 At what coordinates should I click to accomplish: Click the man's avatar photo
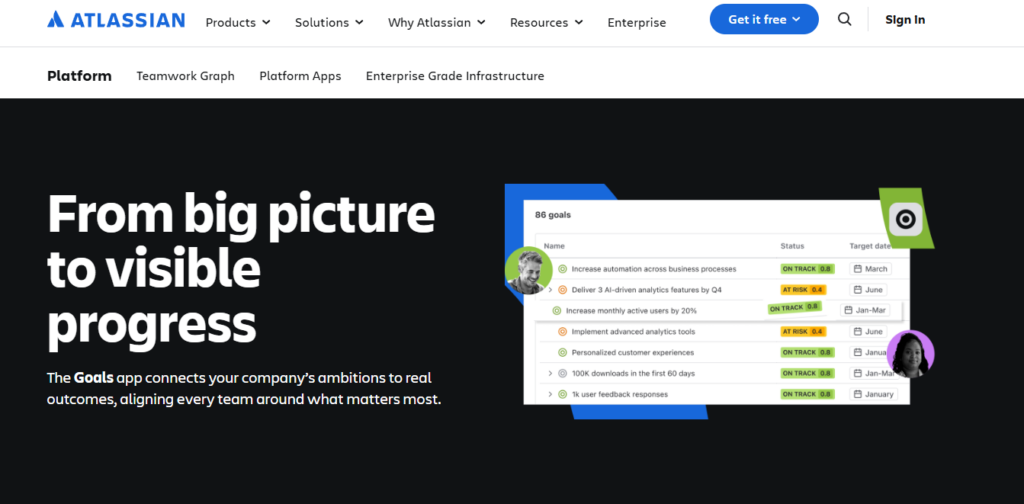(528, 270)
